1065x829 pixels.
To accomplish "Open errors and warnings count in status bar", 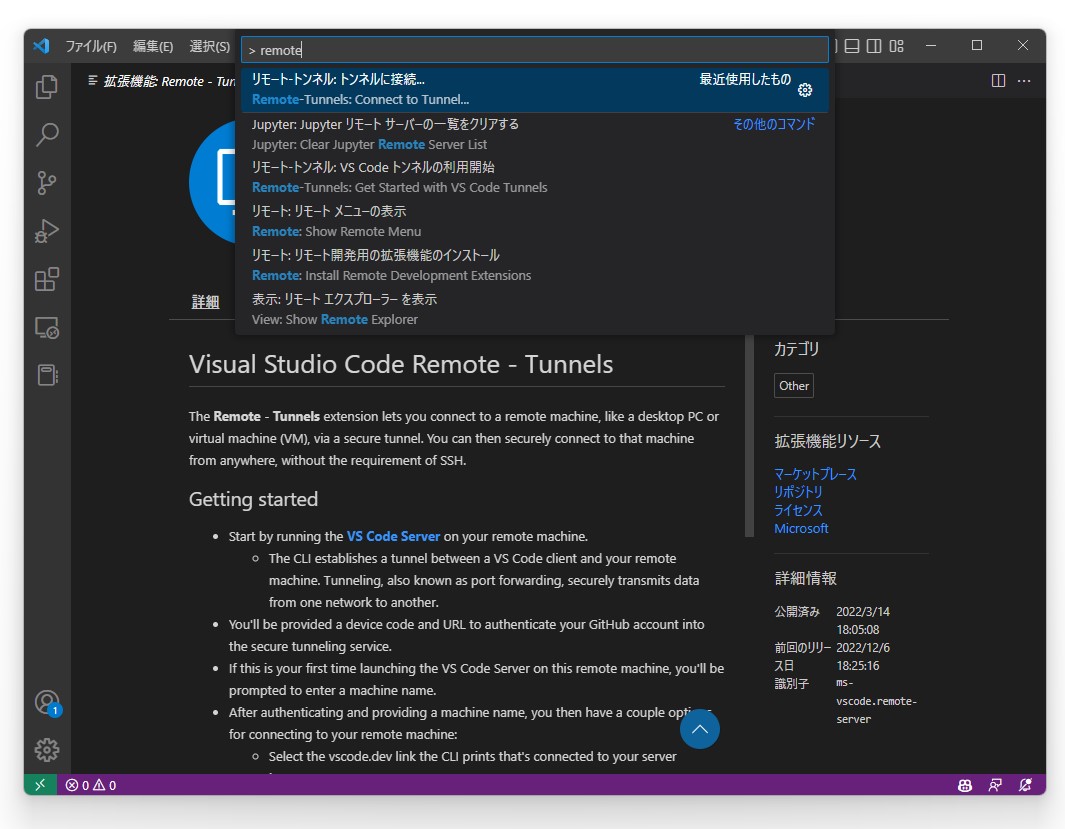I will tap(91, 785).
